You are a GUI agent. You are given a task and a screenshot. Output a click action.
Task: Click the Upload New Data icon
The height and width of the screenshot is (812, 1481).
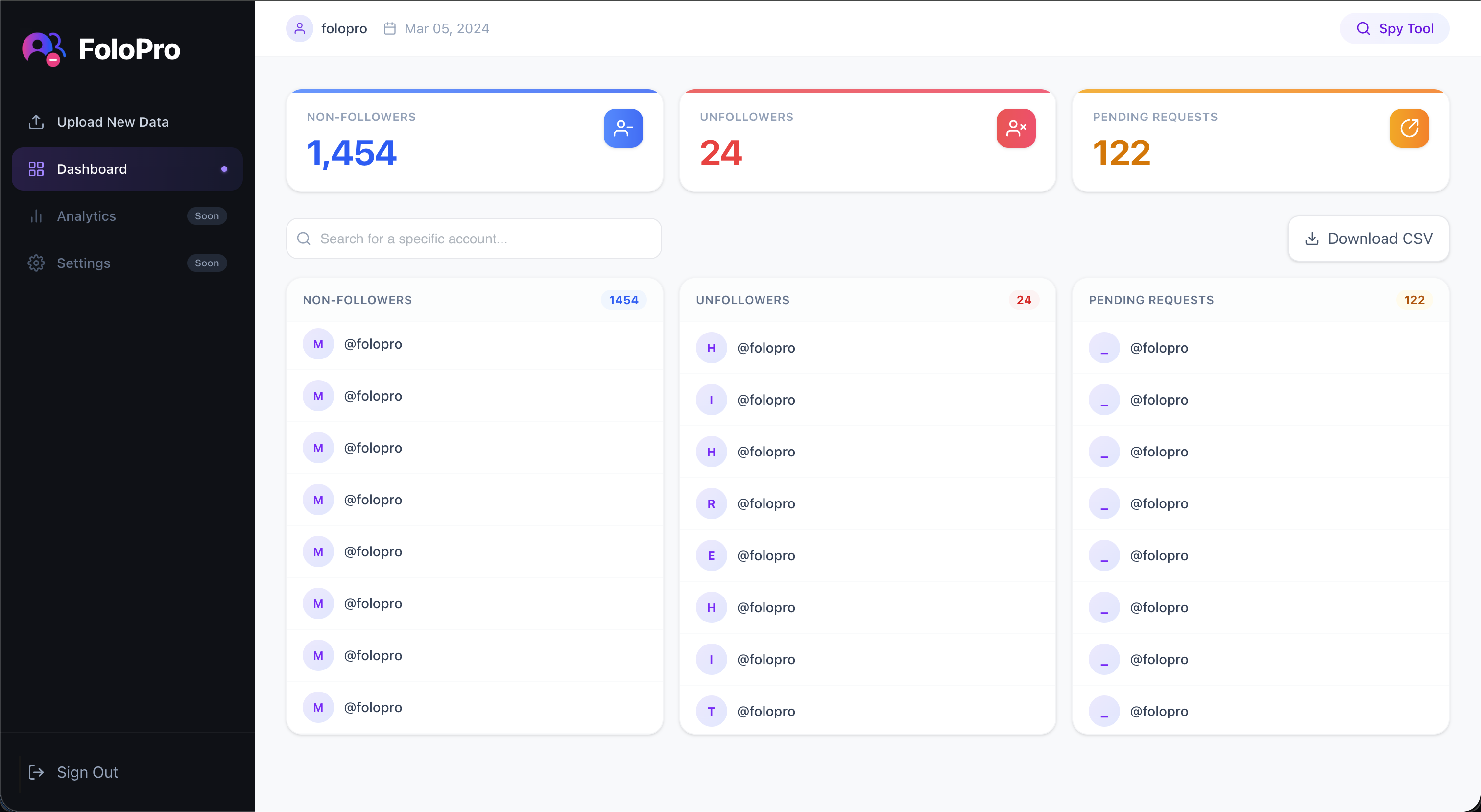(x=36, y=122)
